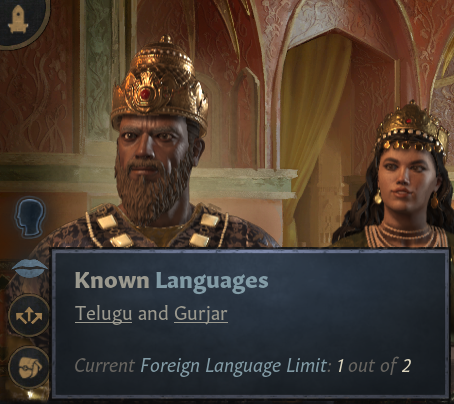The image size is (454, 404).
Task: Click the blue lips languages icon
Action: click(29, 268)
